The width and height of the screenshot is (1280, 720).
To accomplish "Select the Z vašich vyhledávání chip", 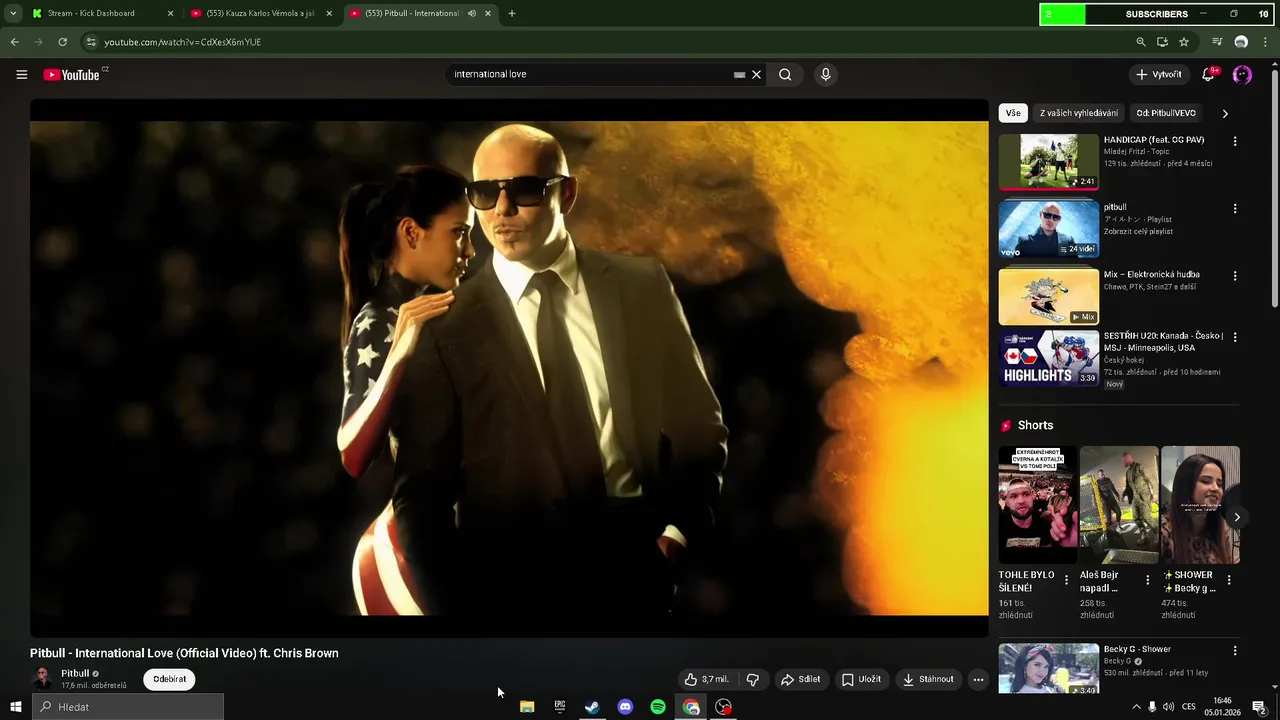I will click(1079, 113).
